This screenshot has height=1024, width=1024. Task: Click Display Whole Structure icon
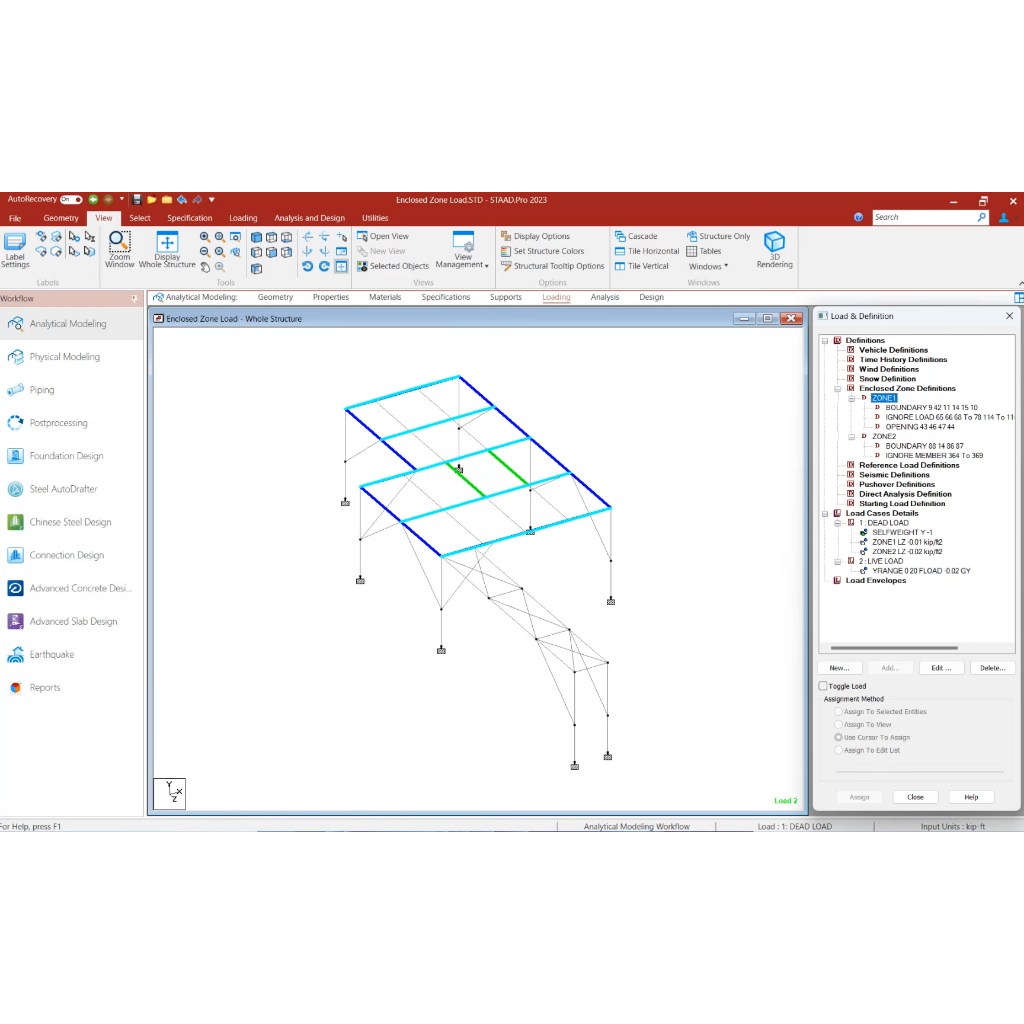[167, 249]
